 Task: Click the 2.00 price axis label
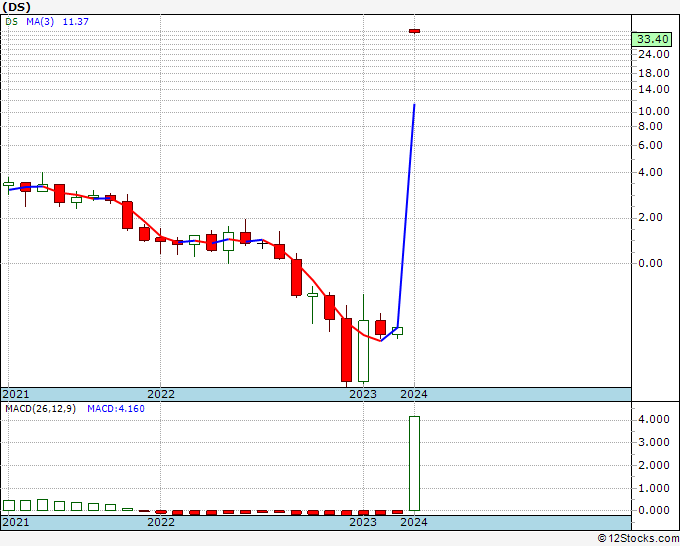(x=651, y=217)
